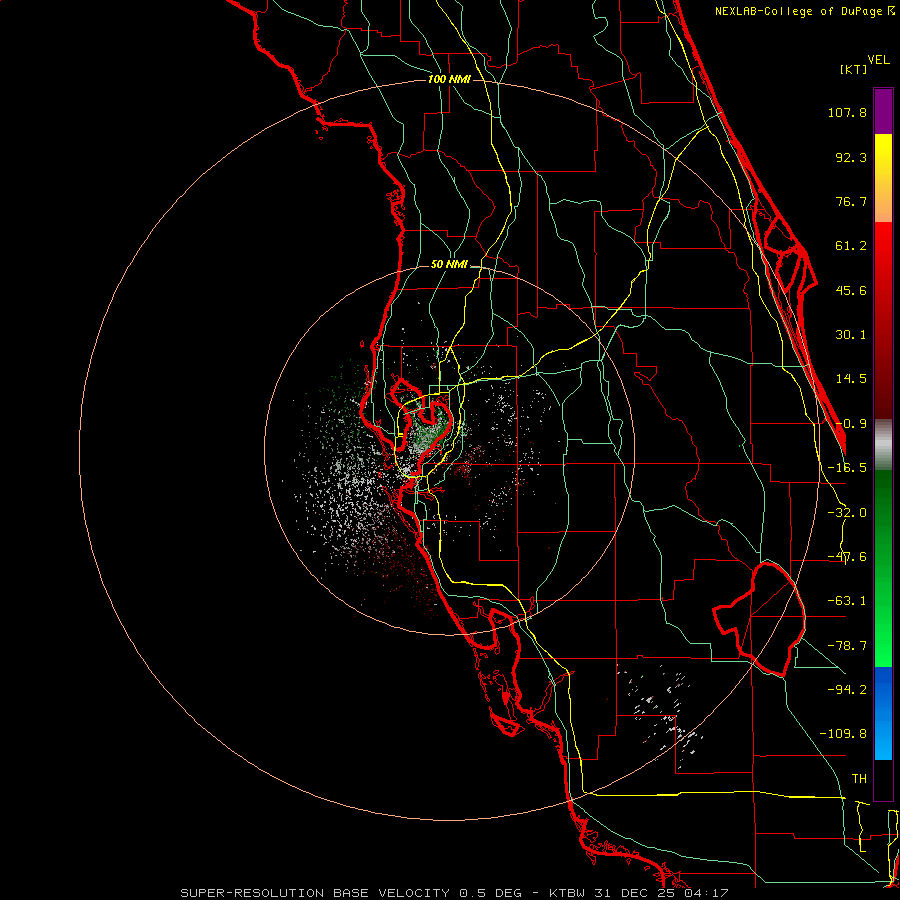
Task: Pick the blue segment of the color bar
Action: [x=883, y=713]
